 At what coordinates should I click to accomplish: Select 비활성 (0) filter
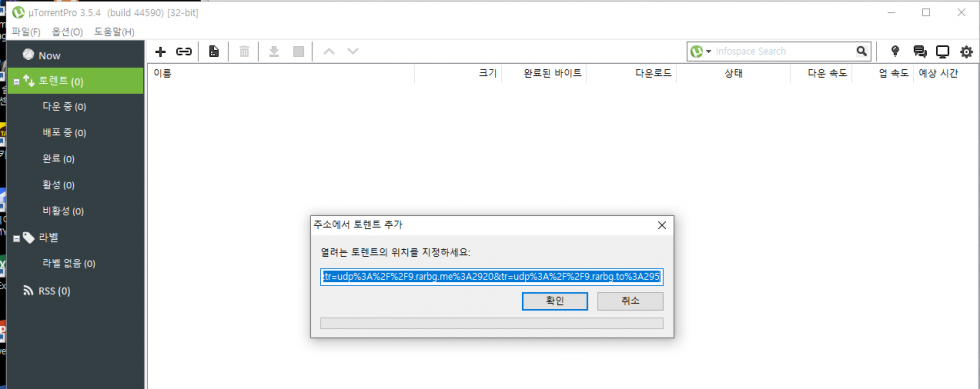62,211
